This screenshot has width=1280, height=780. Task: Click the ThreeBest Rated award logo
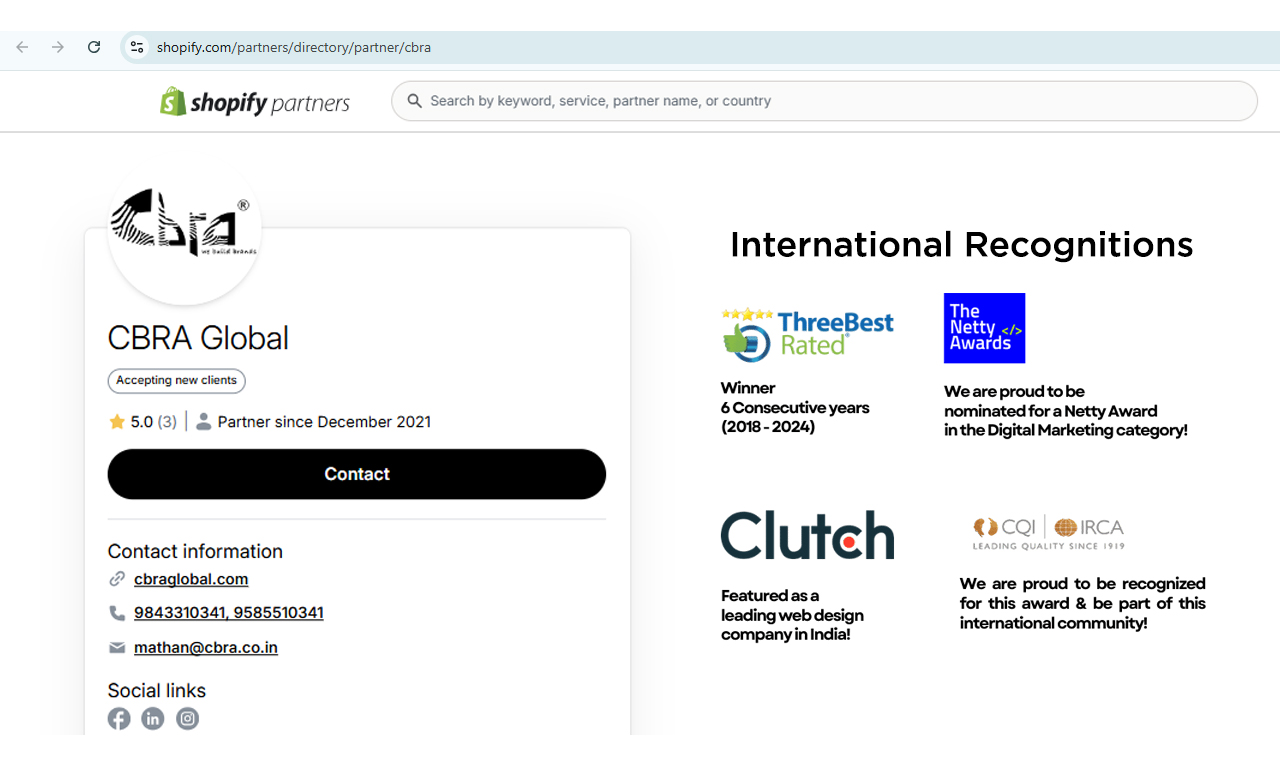pyautogui.click(x=808, y=334)
